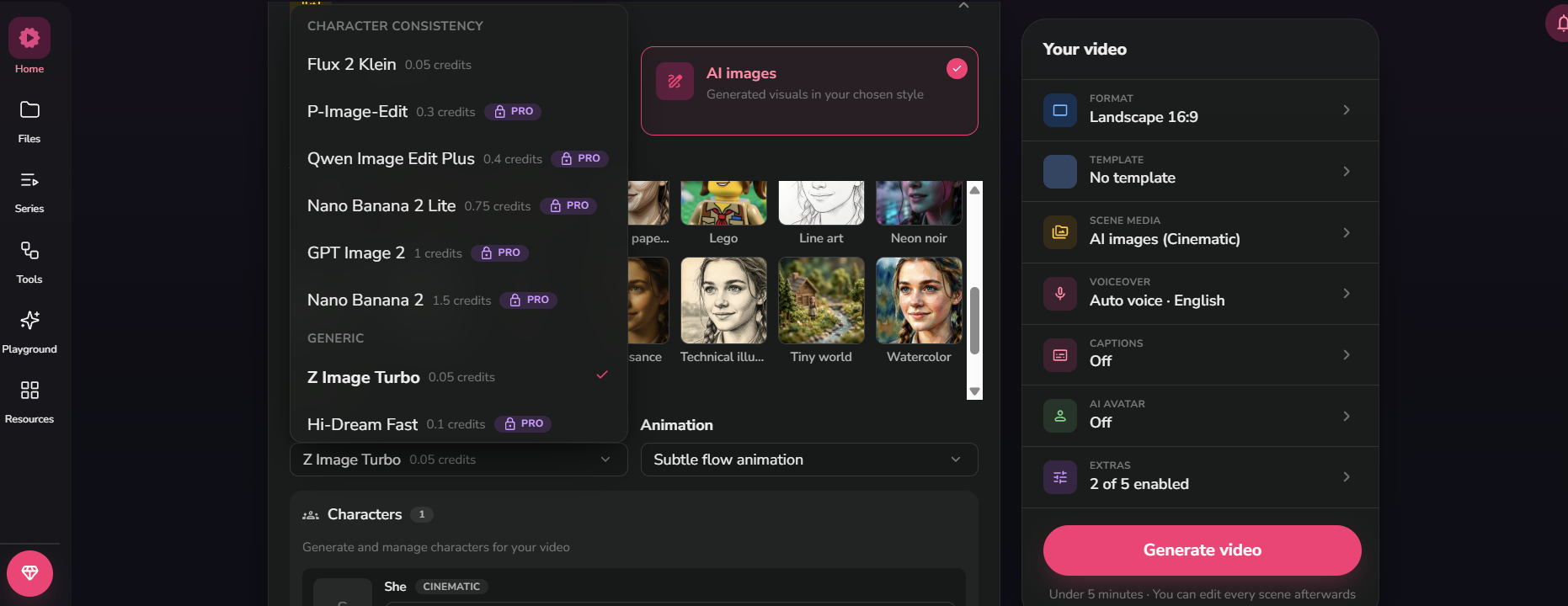1568x606 pixels.
Task: Click the checkmark beside Z Image Turbo
Action: click(x=602, y=375)
